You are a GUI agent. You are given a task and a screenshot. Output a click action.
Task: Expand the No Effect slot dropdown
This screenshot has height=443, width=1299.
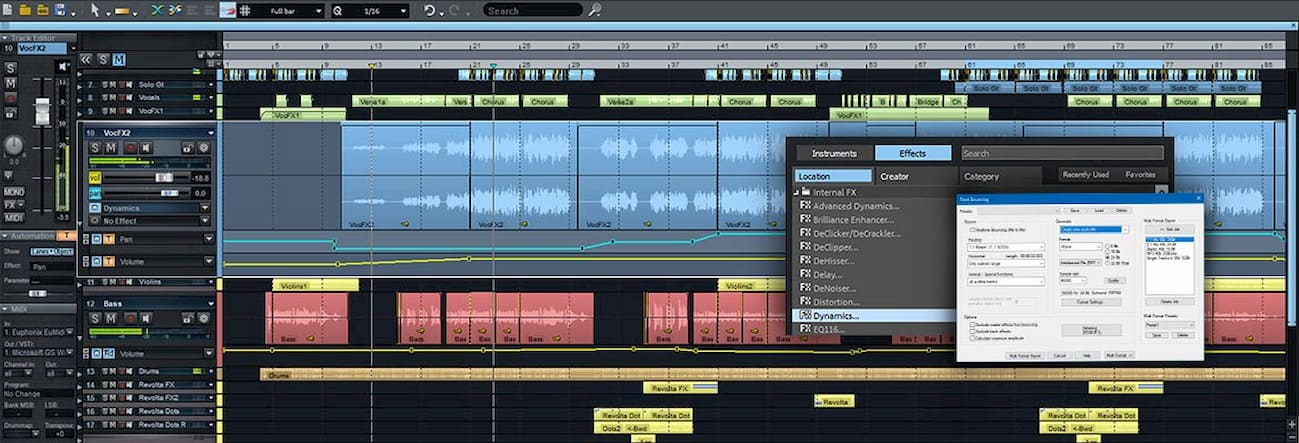point(205,220)
